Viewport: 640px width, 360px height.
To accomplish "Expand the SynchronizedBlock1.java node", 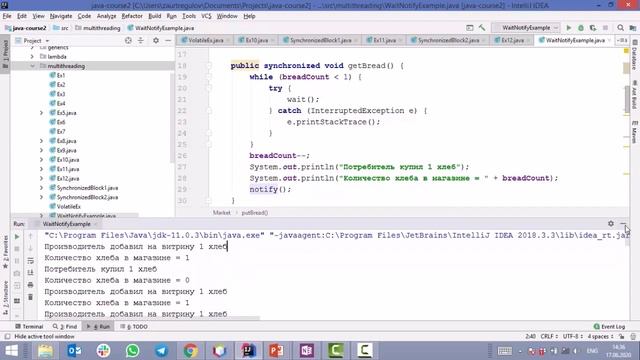I will tap(42, 188).
